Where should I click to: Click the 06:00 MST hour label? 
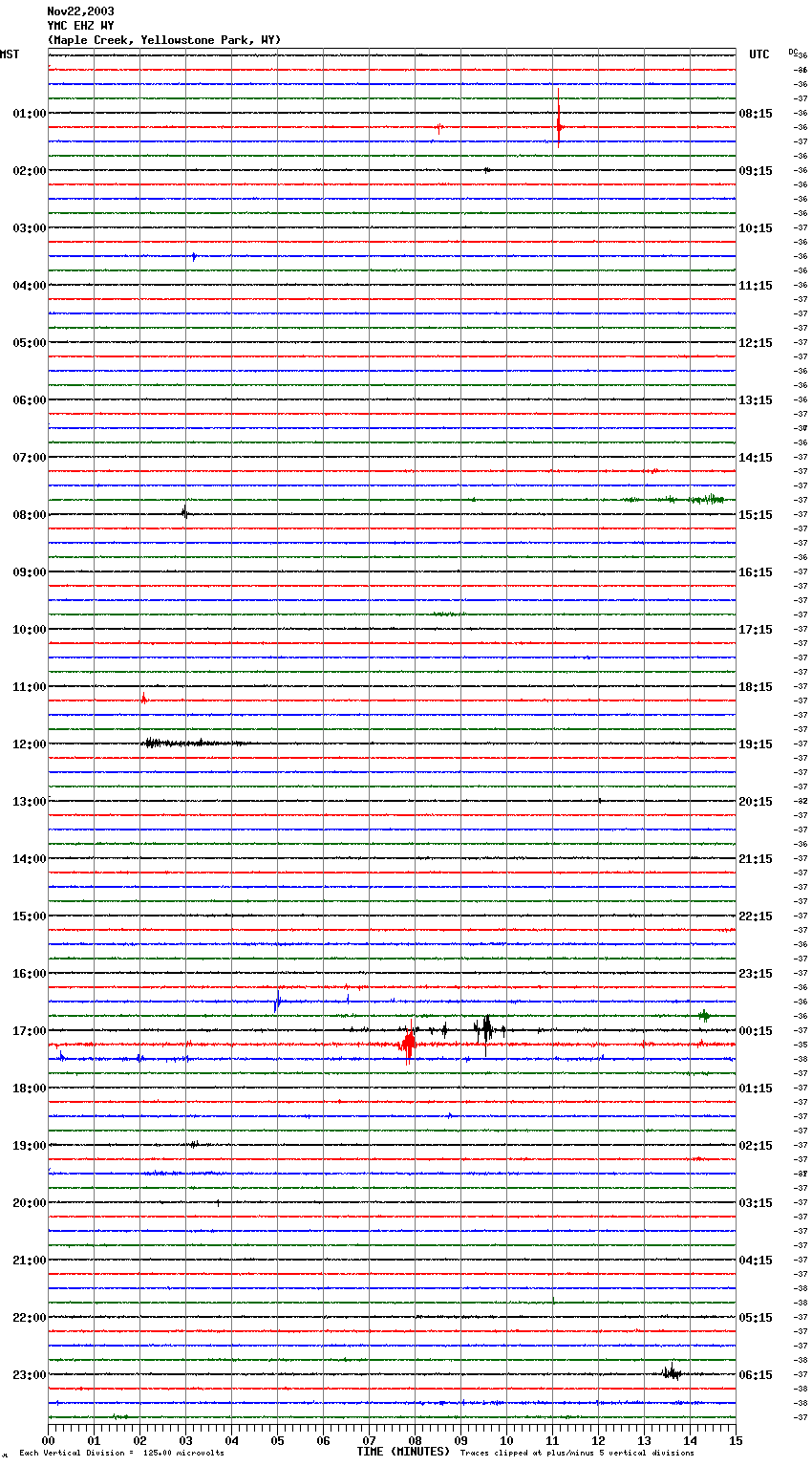pos(30,400)
